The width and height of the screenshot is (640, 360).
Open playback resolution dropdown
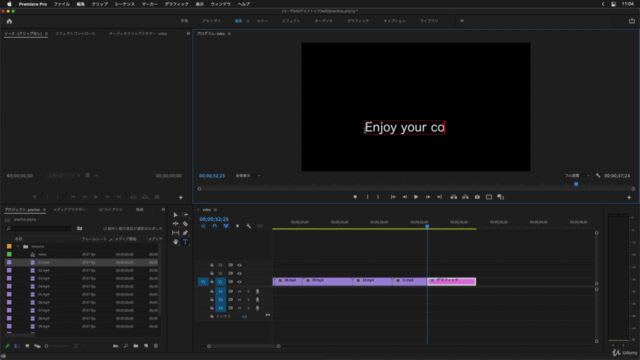(x=578, y=176)
